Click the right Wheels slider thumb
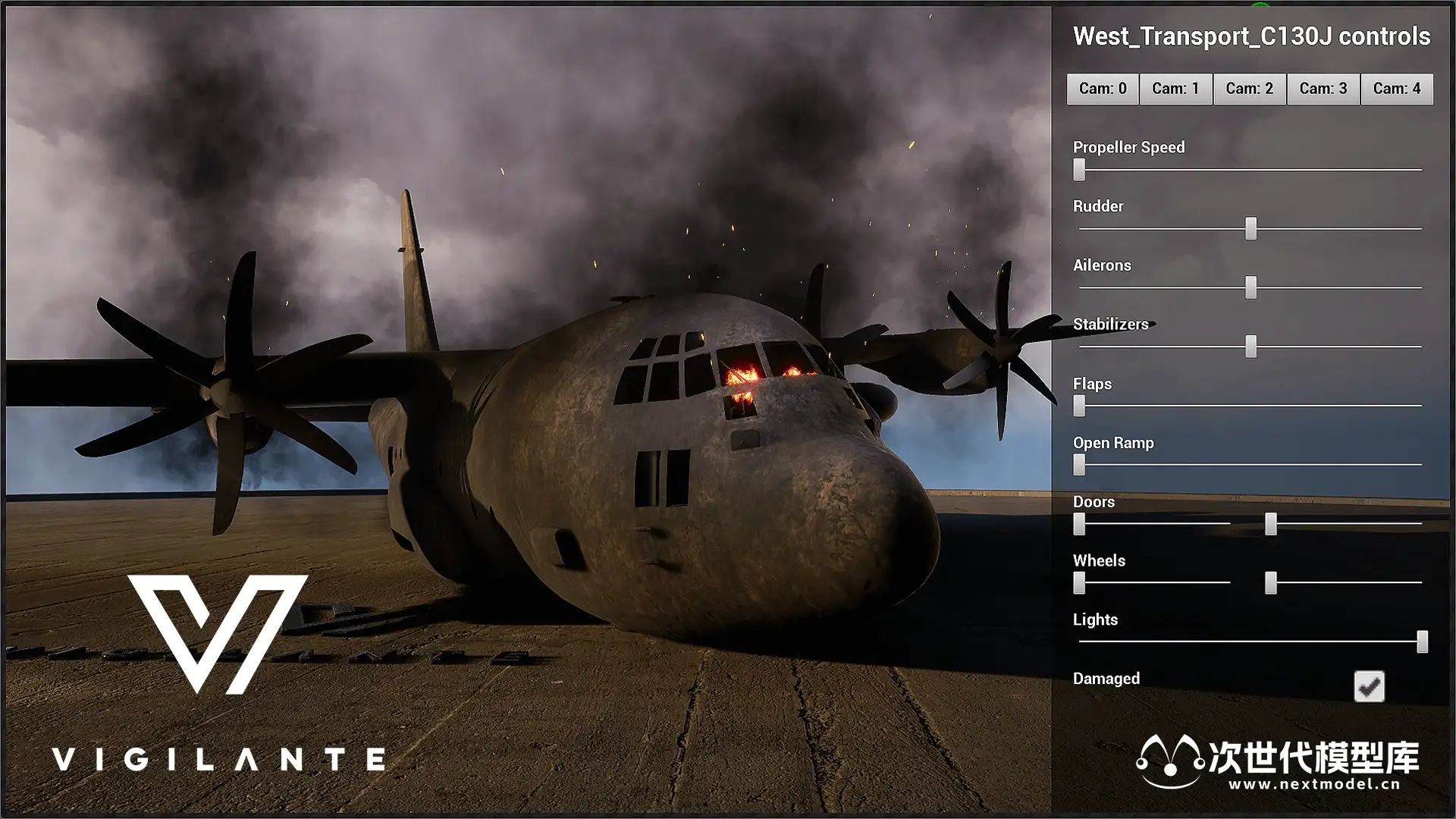Image resolution: width=1456 pixels, height=819 pixels. (x=1271, y=582)
